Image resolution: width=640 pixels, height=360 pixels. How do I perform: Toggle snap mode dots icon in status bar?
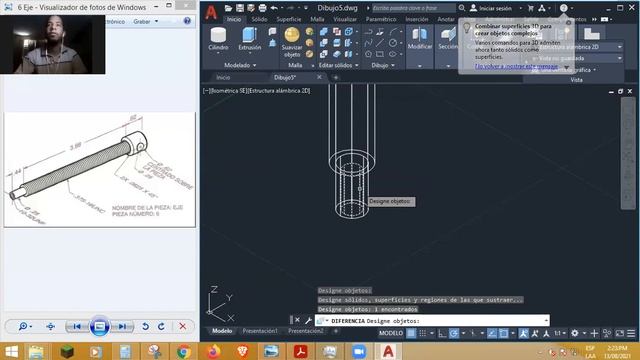(423, 333)
